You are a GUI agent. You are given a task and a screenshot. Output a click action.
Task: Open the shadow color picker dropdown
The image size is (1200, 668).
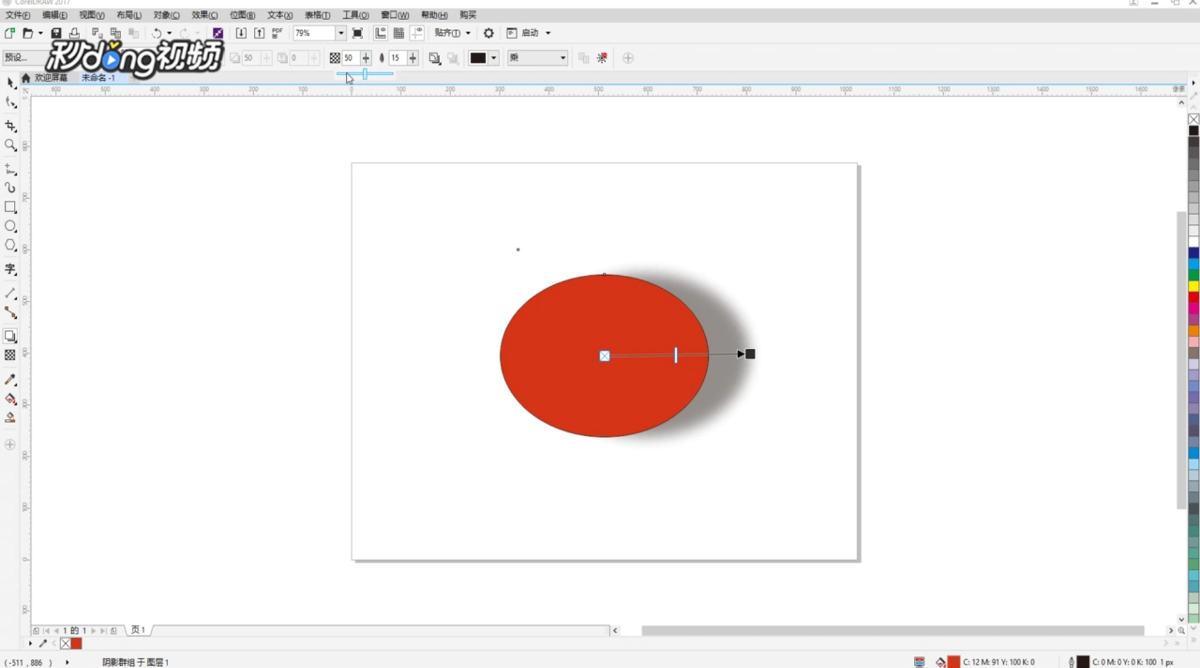493,58
